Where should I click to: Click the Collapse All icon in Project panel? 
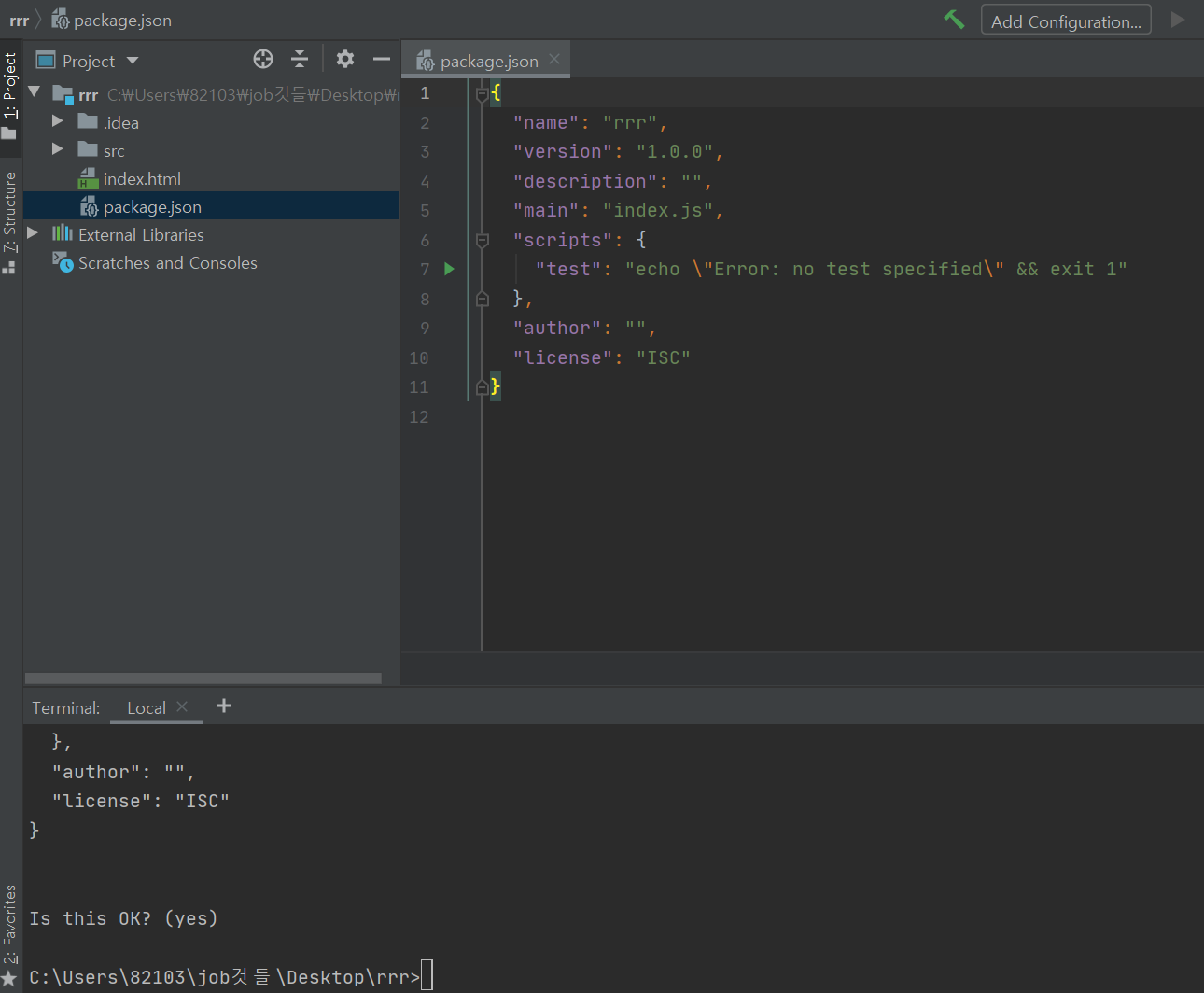point(300,59)
